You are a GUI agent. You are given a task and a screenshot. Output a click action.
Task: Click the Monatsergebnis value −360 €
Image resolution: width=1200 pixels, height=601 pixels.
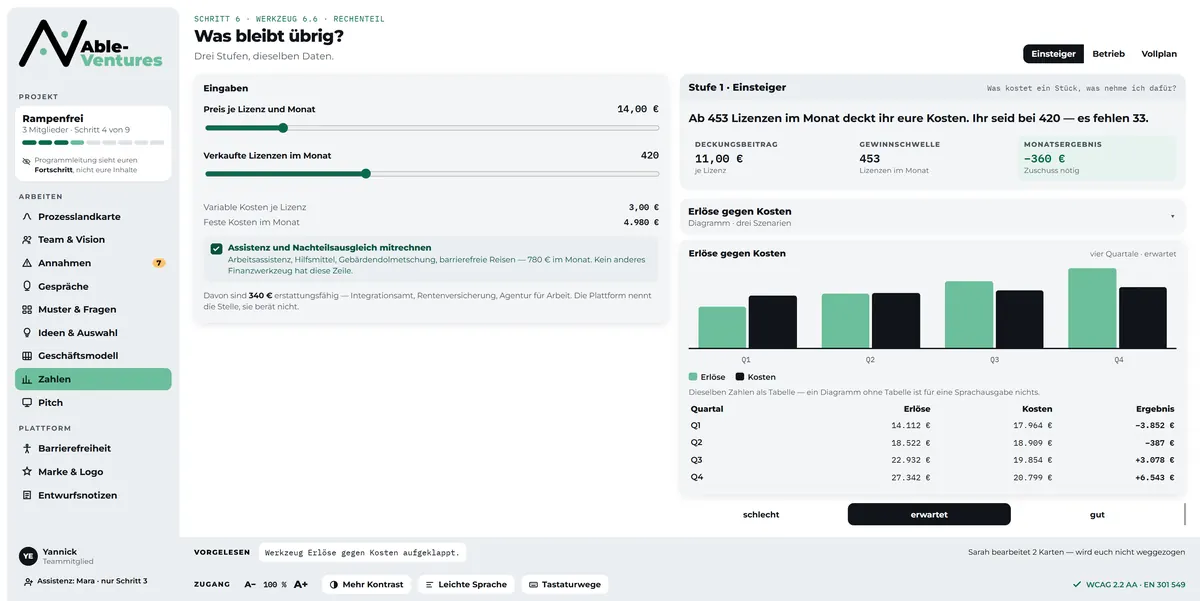pyautogui.click(x=1044, y=158)
